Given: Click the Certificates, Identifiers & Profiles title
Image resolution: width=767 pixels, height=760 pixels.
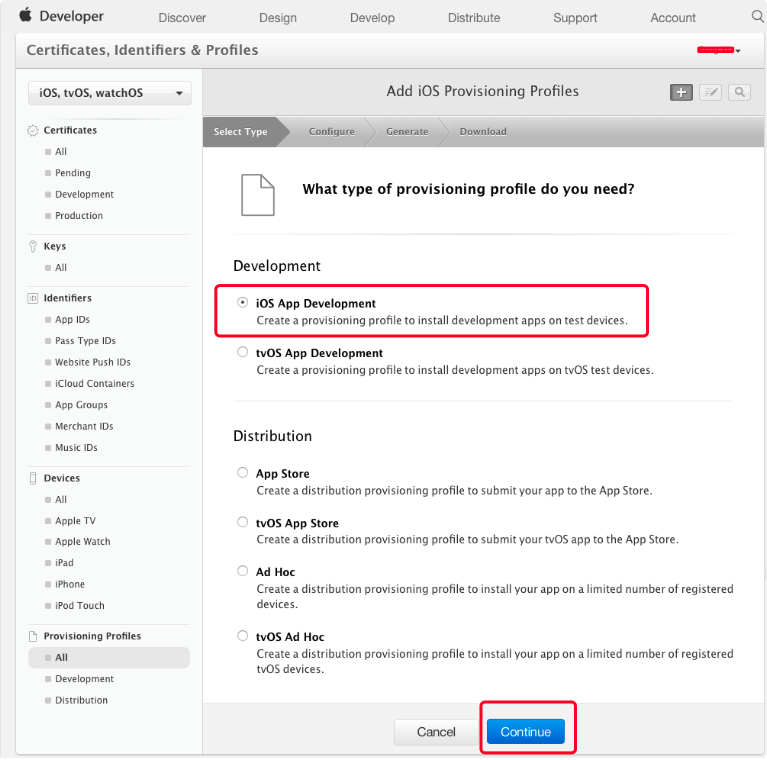Looking at the screenshot, I should (142, 50).
